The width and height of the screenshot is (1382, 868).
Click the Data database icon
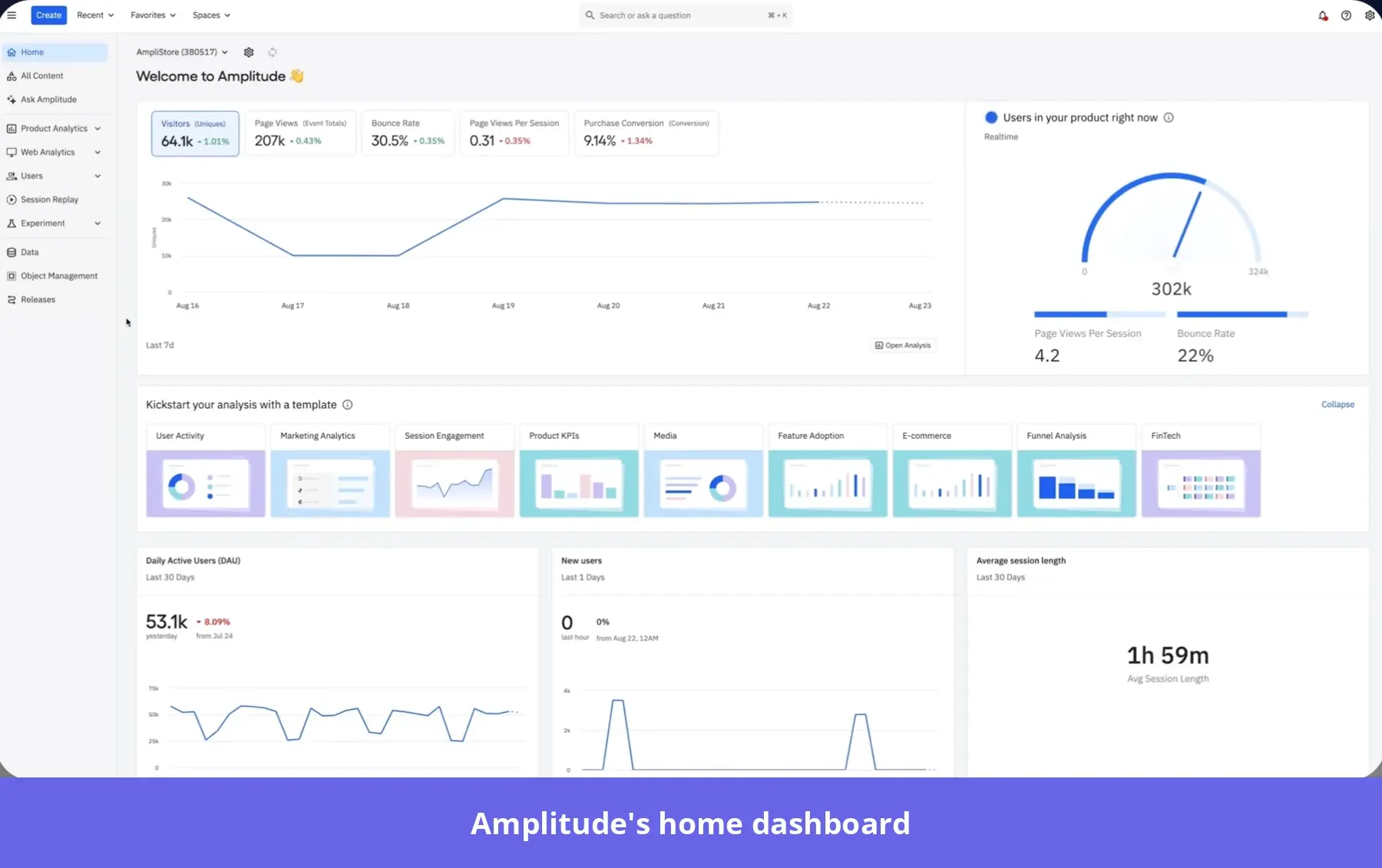coord(12,252)
